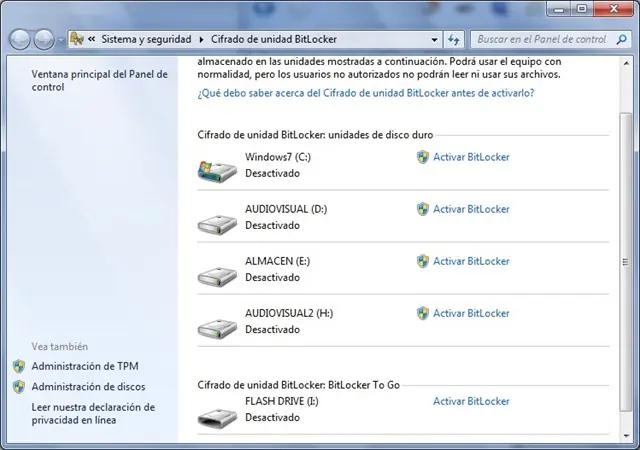Click the 'BitLocker To Go' section heading
This screenshot has width=640, height=450.
tap(298, 385)
